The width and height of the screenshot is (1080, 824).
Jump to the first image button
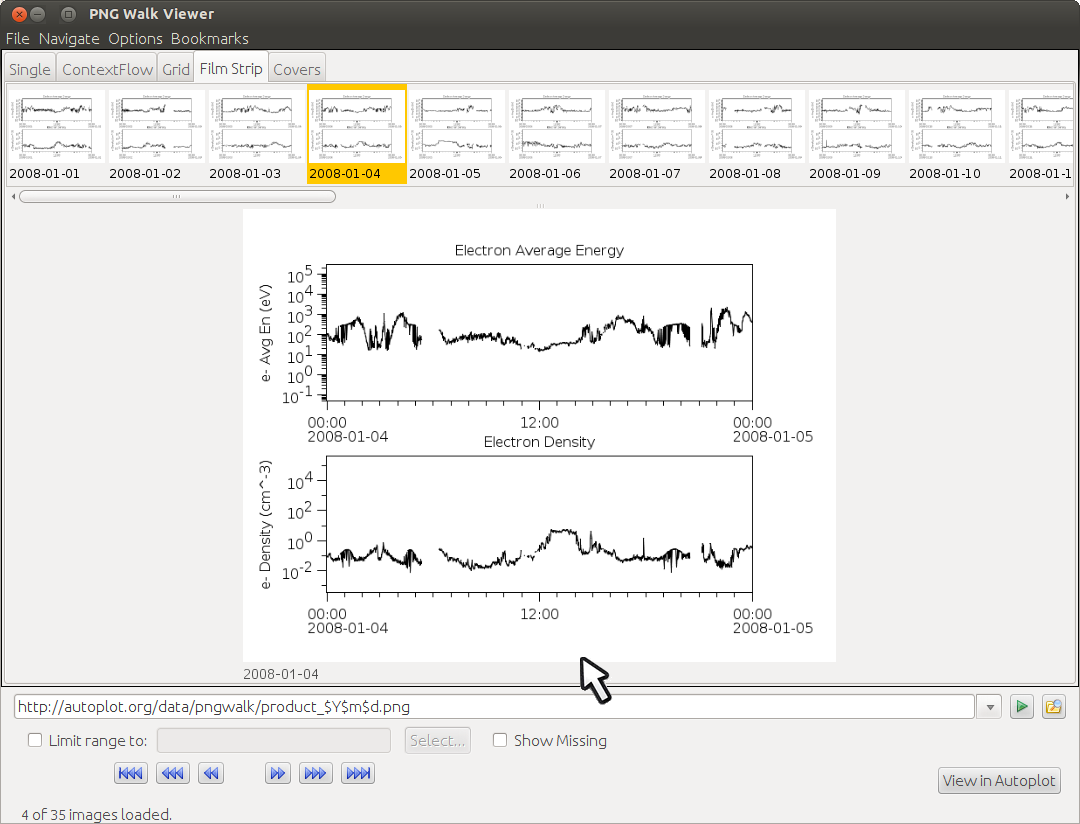[131, 773]
